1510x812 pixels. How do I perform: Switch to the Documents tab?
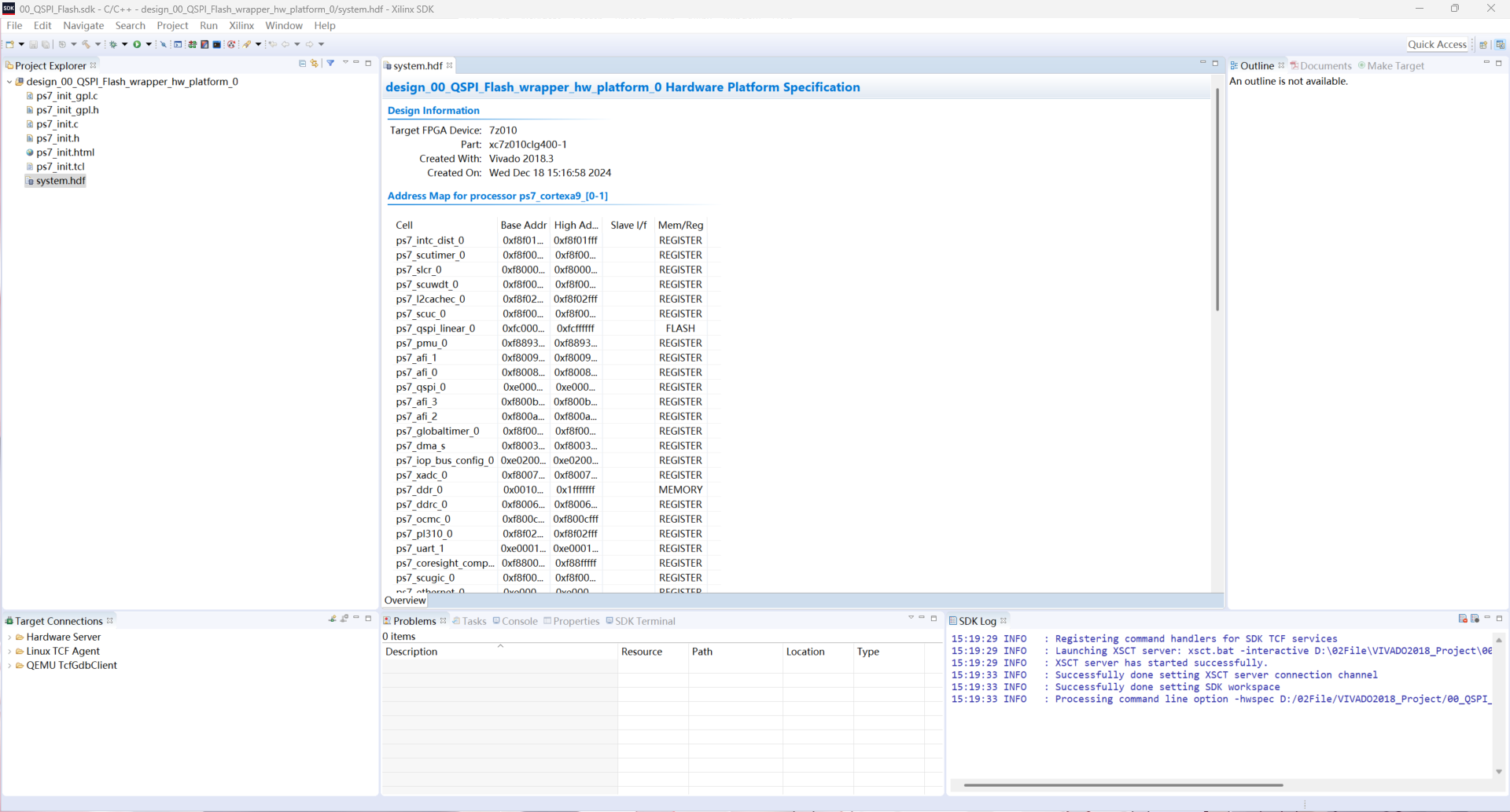tap(1321, 66)
